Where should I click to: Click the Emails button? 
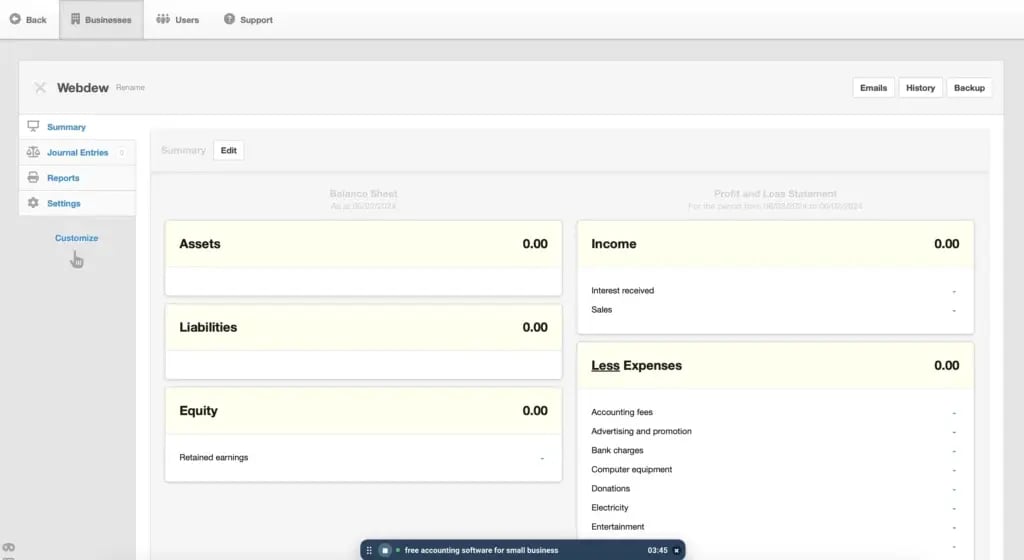(x=873, y=88)
